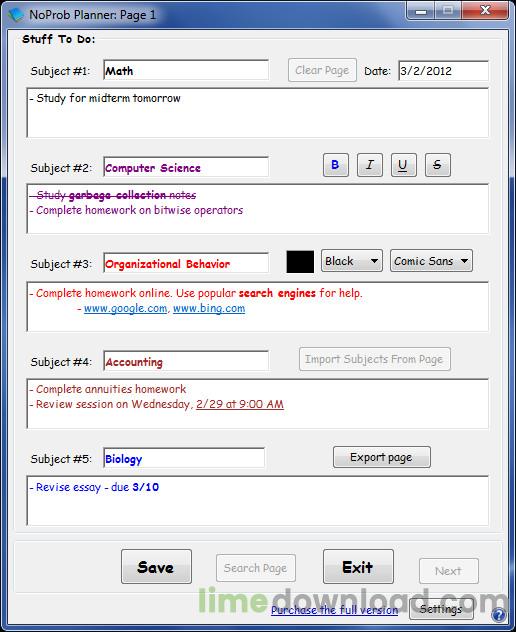This screenshot has height=632, width=516.
Task: Click the Clear Page button
Action: (x=322, y=70)
